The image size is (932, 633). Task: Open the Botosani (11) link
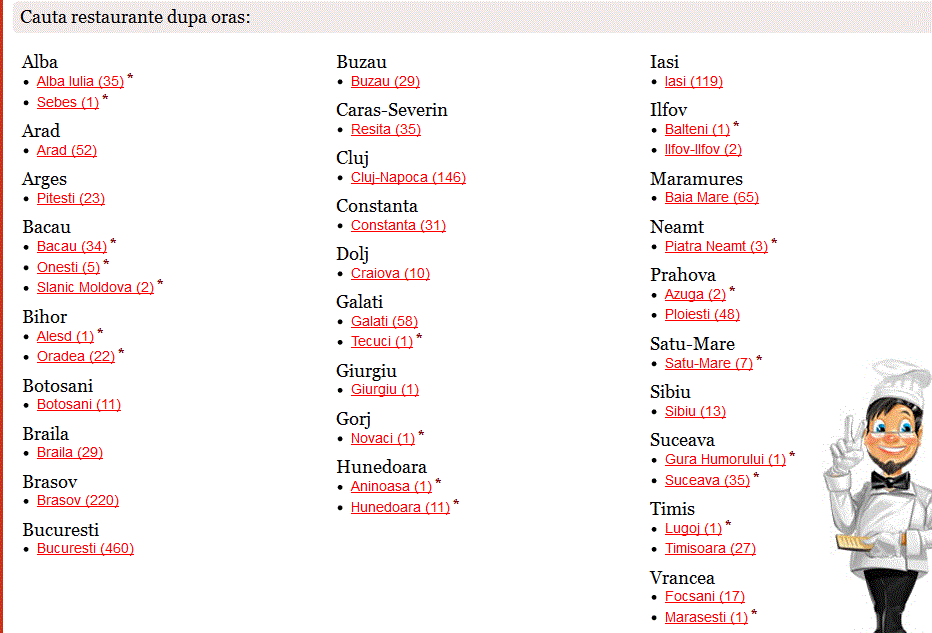[78, 405]
